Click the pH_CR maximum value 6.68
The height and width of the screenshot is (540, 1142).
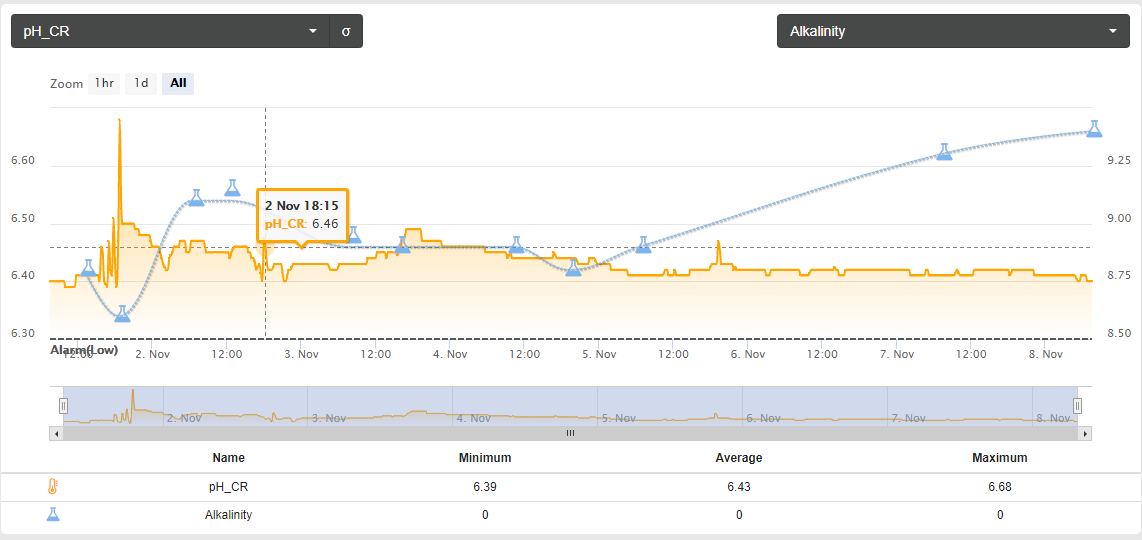1000,488
